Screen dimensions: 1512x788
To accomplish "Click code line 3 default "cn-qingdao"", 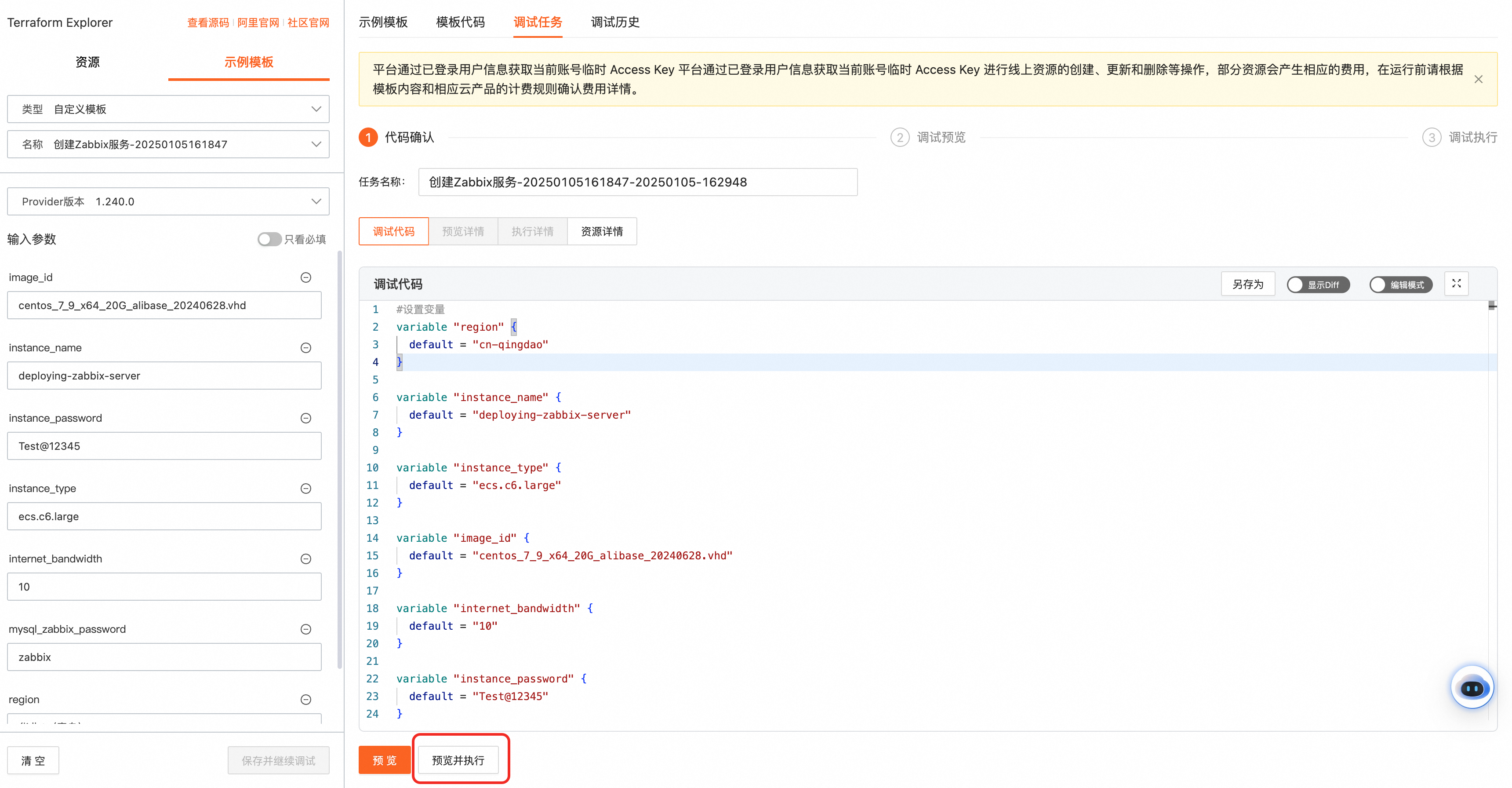I will pos(478,345).
